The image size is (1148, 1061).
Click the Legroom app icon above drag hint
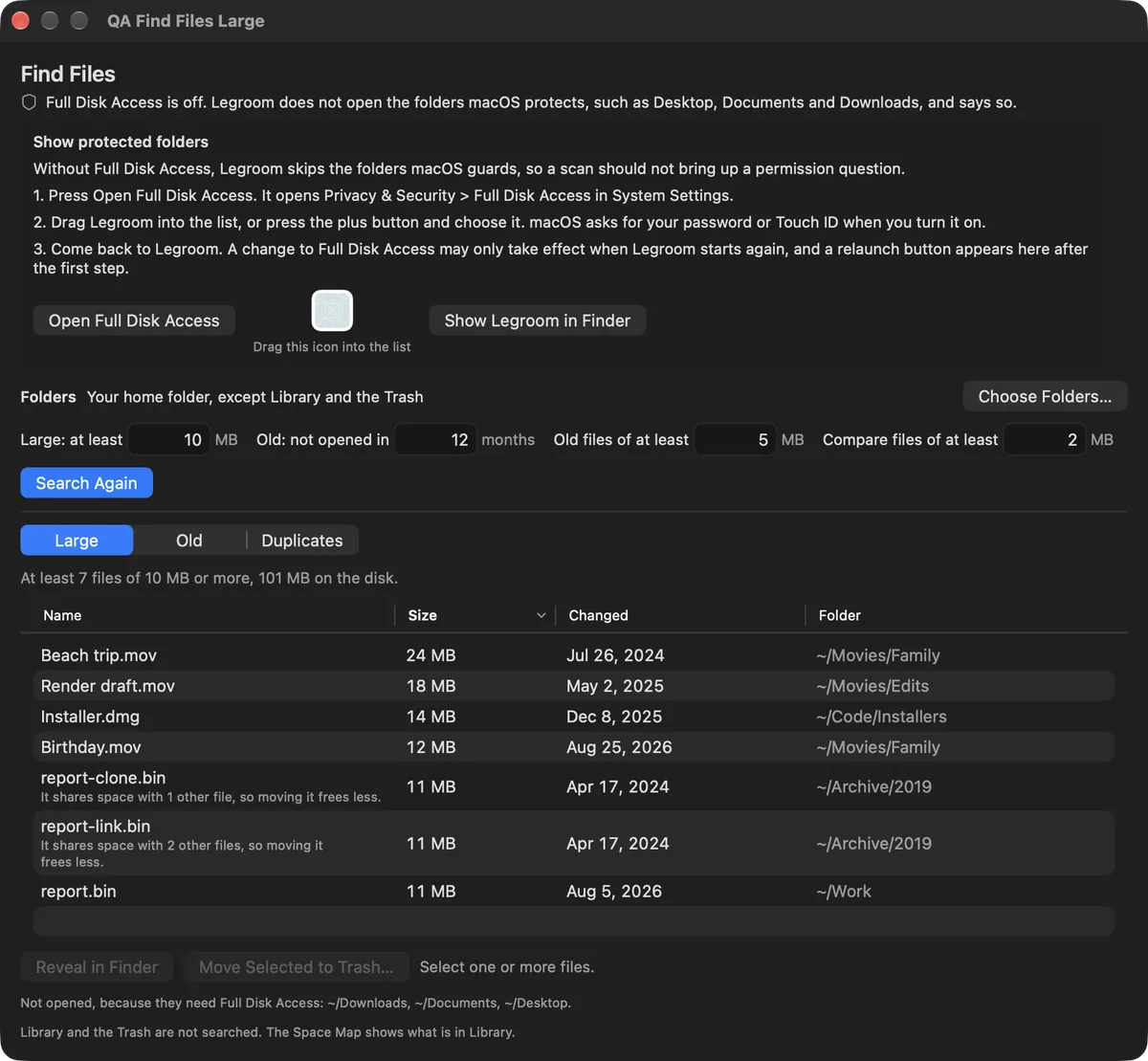coord(332,311)
